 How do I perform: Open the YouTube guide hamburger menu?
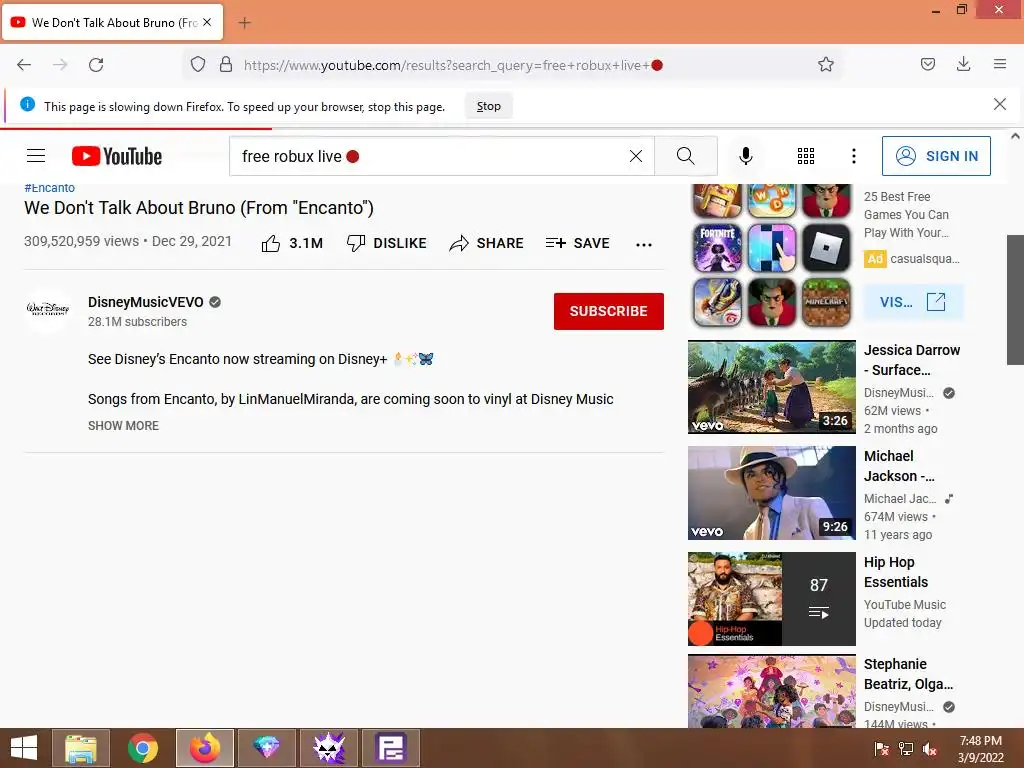click(x=36, y=156)
